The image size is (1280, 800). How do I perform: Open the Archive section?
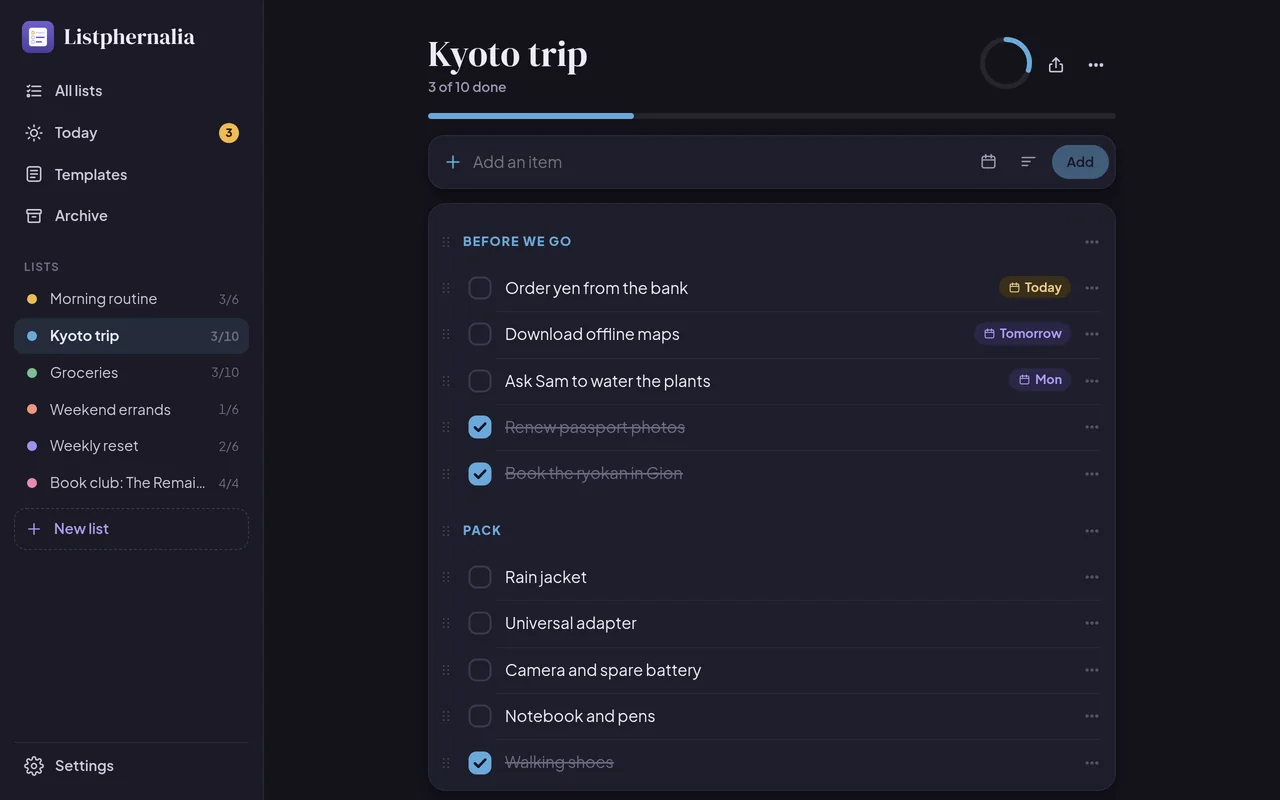[x=131, y=216]
